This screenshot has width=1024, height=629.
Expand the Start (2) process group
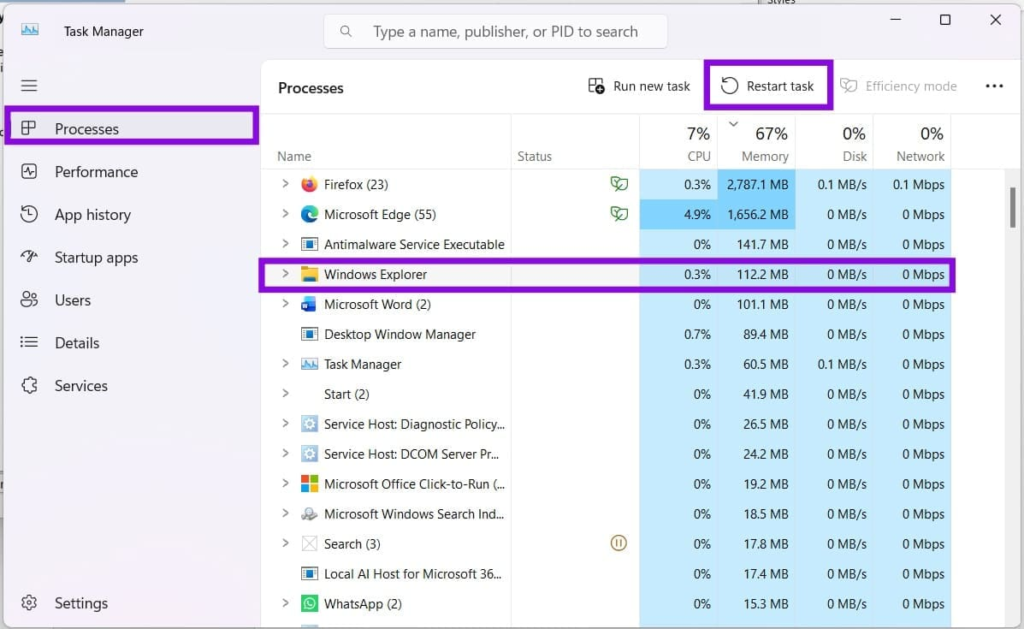coord(285,394)
